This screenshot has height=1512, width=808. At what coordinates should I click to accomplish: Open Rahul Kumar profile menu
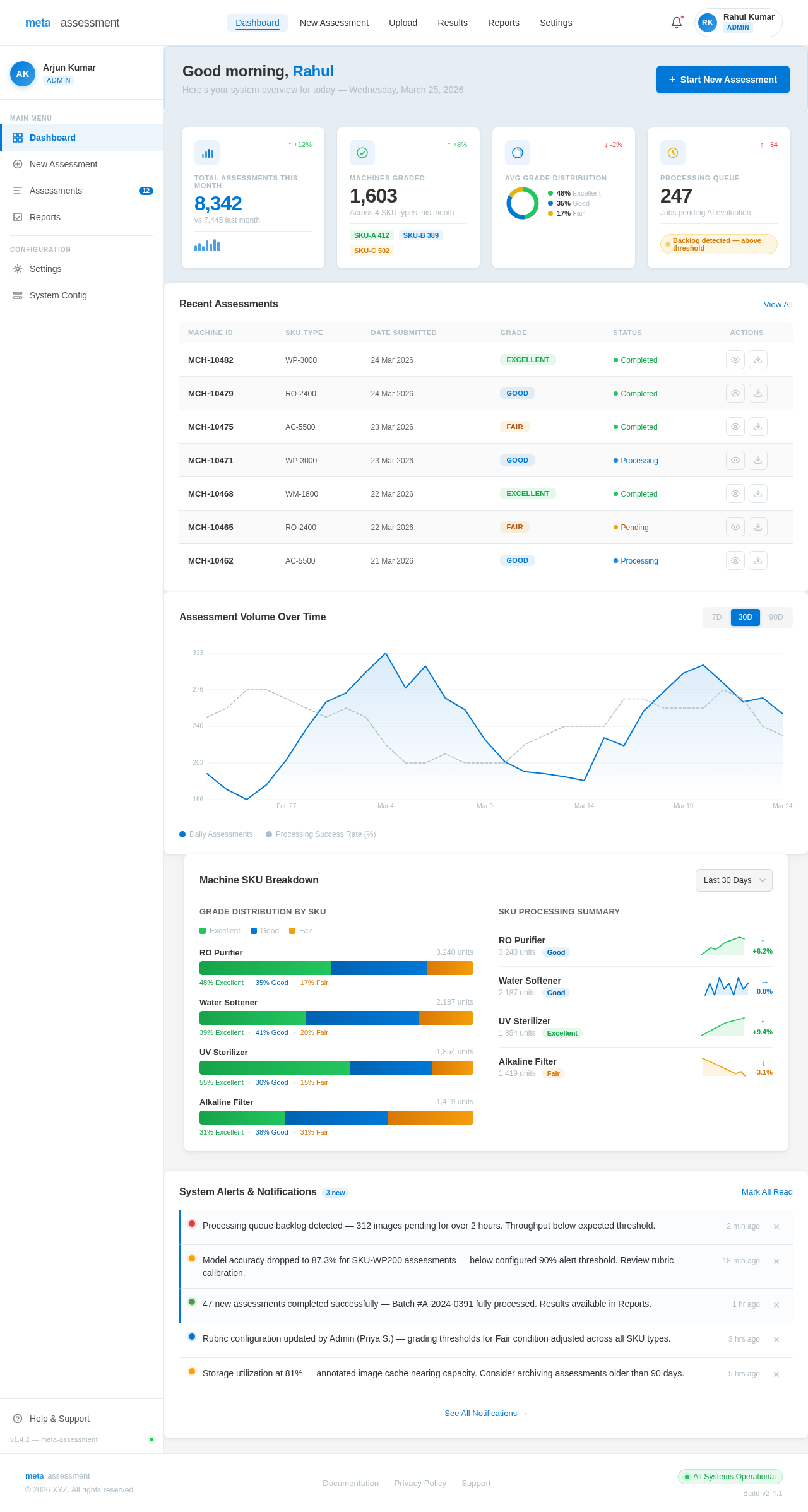(x=739, y=23)
